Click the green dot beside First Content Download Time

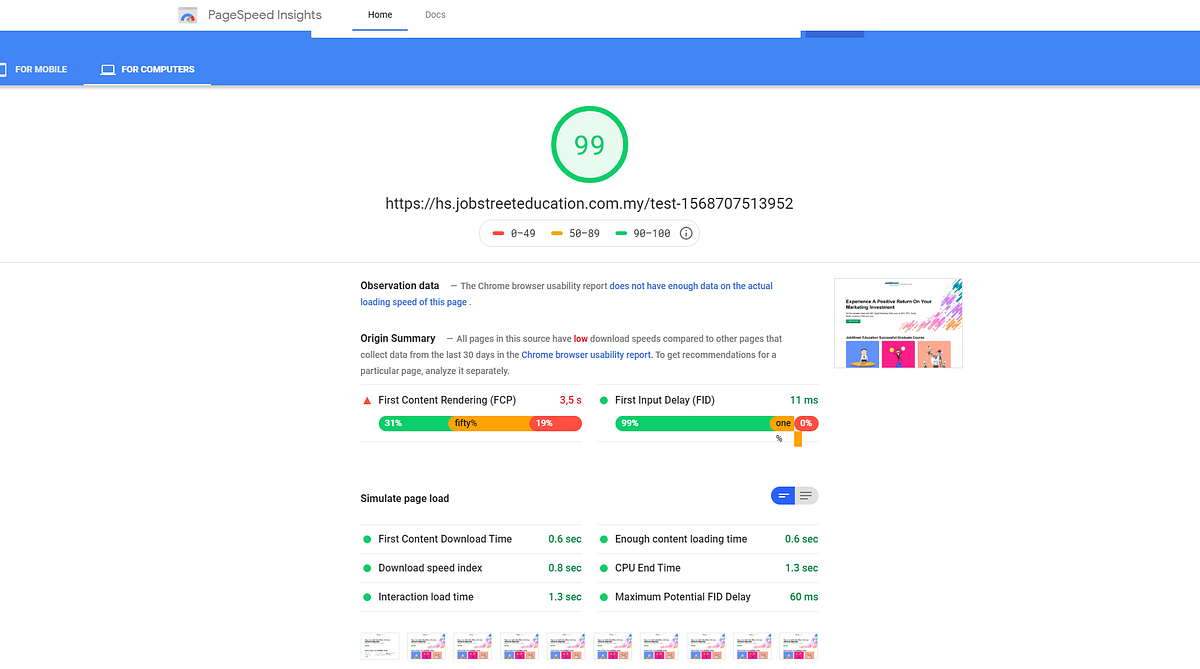coord(367,539)
